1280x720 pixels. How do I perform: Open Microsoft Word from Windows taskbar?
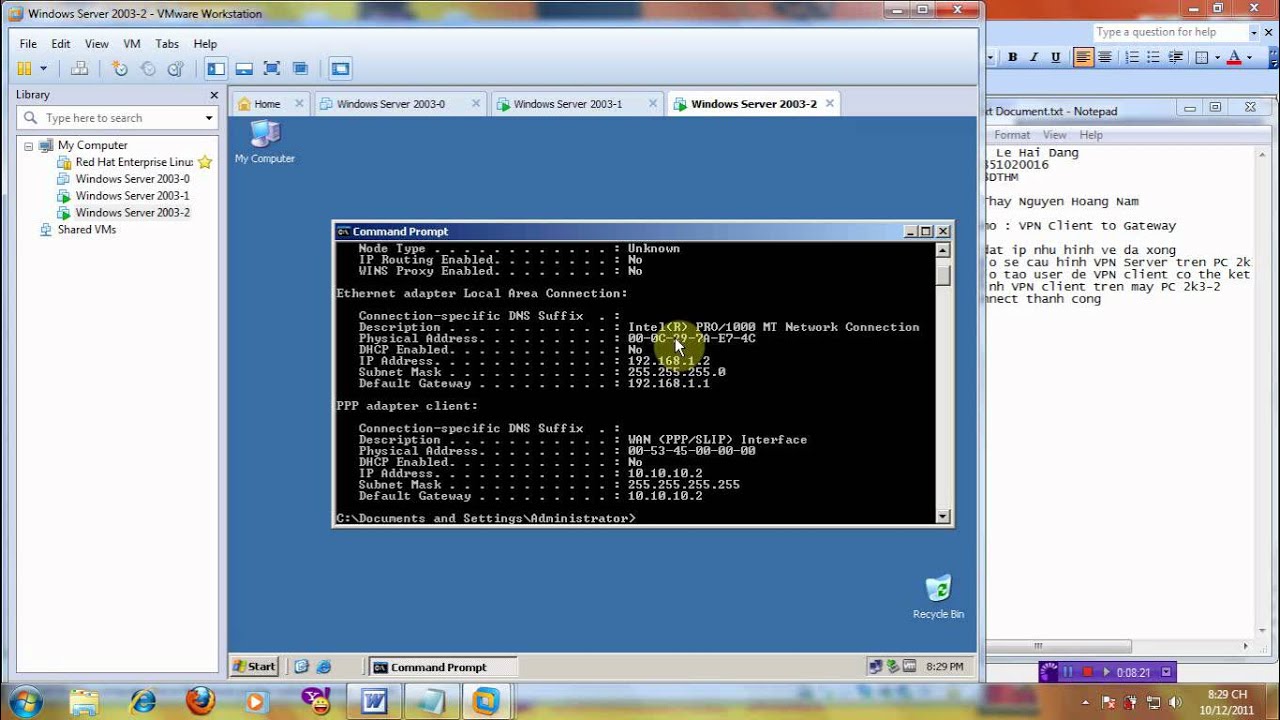[x=375, y=701]
